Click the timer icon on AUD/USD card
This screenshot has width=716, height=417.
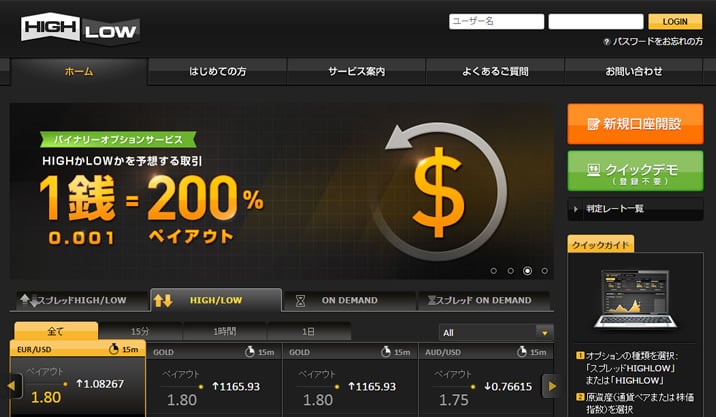pos(521,352)
